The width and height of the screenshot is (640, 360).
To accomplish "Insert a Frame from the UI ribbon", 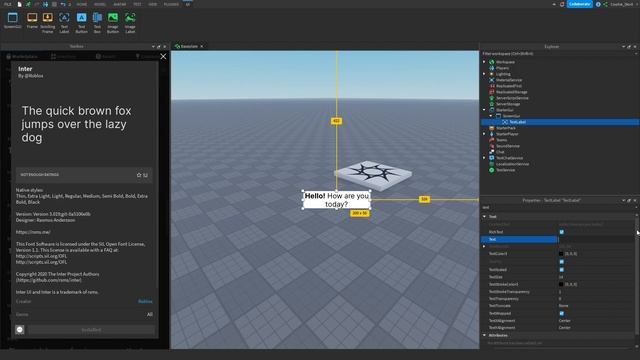I will coord(32,20).
